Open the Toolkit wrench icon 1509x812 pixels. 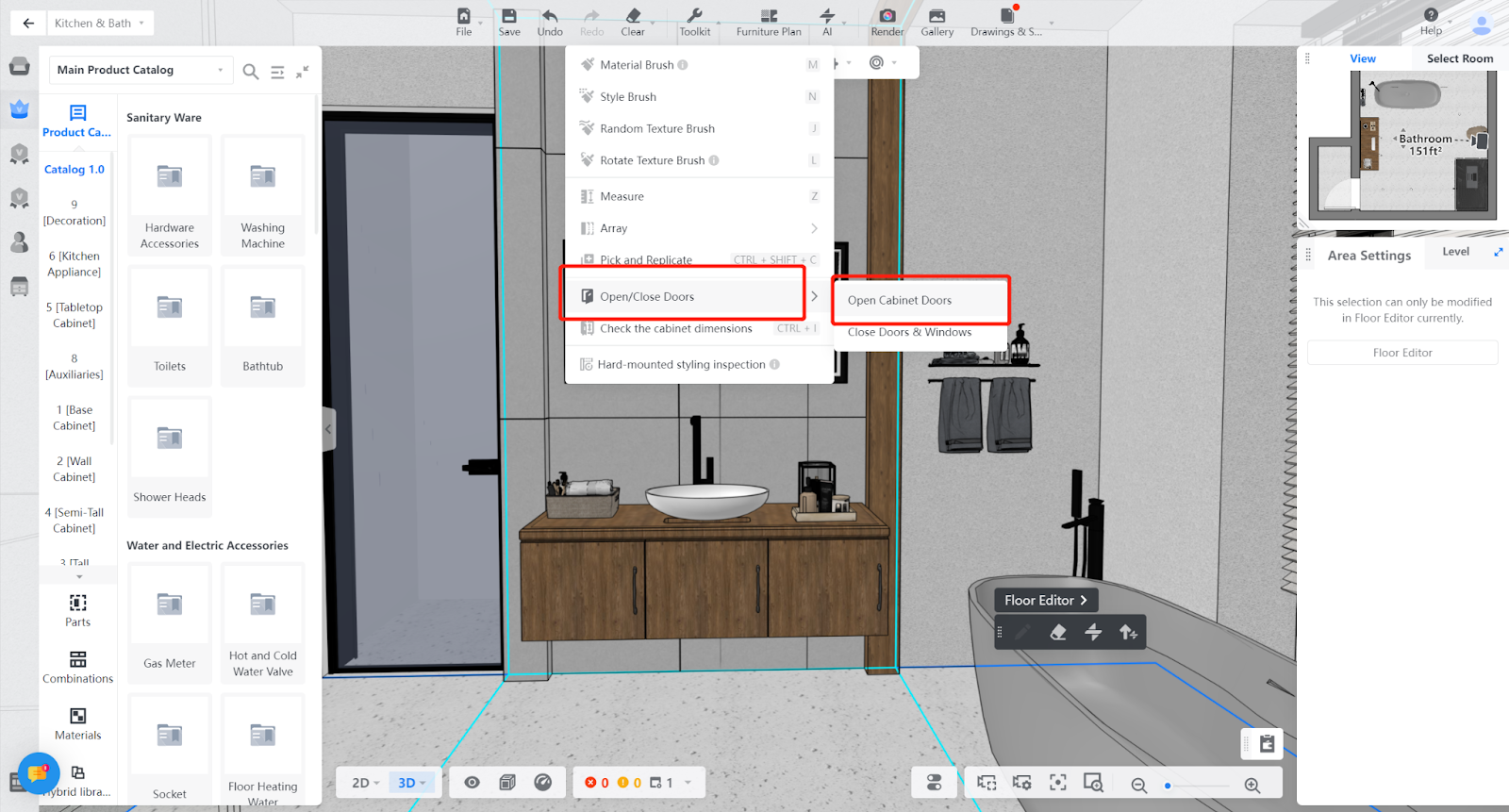[694, 16]
